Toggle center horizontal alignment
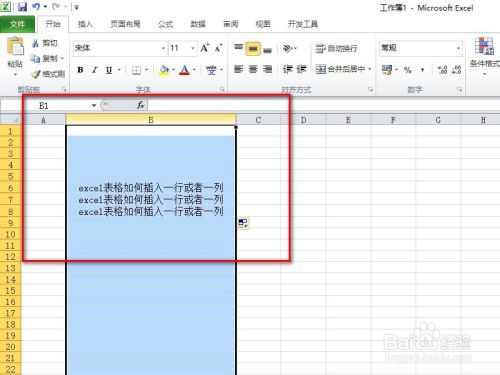The image size is (500, 375). click(253, 69)
